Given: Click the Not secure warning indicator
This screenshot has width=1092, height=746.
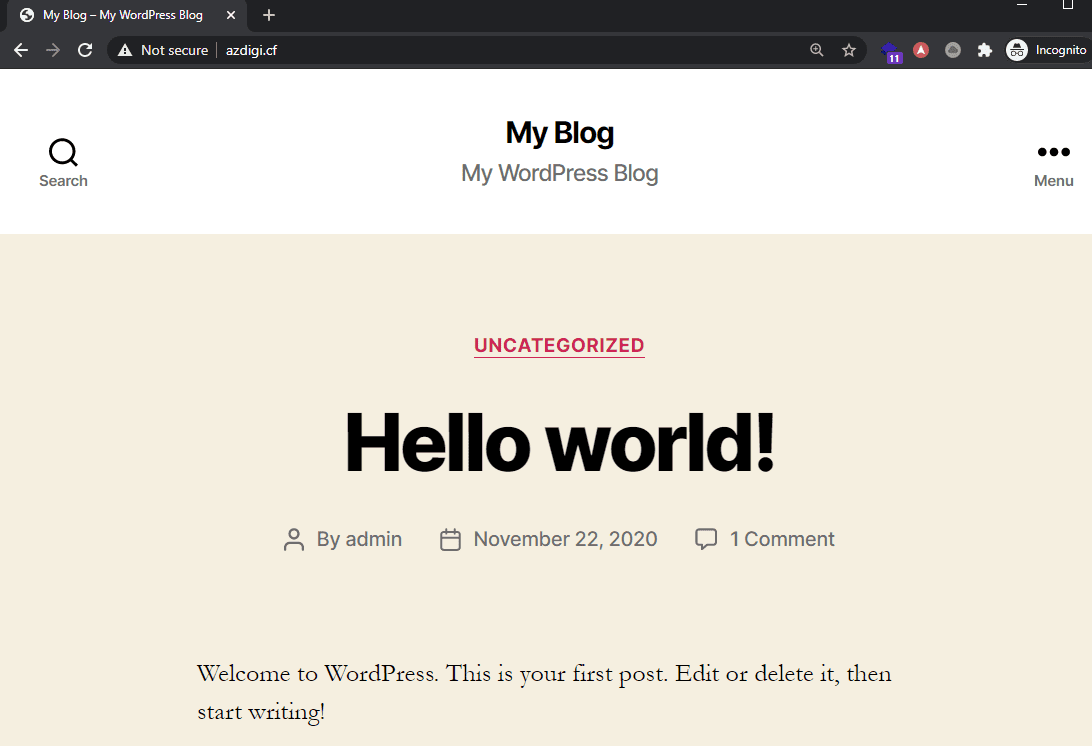Looking at the screenshot, I should [163, 50].
